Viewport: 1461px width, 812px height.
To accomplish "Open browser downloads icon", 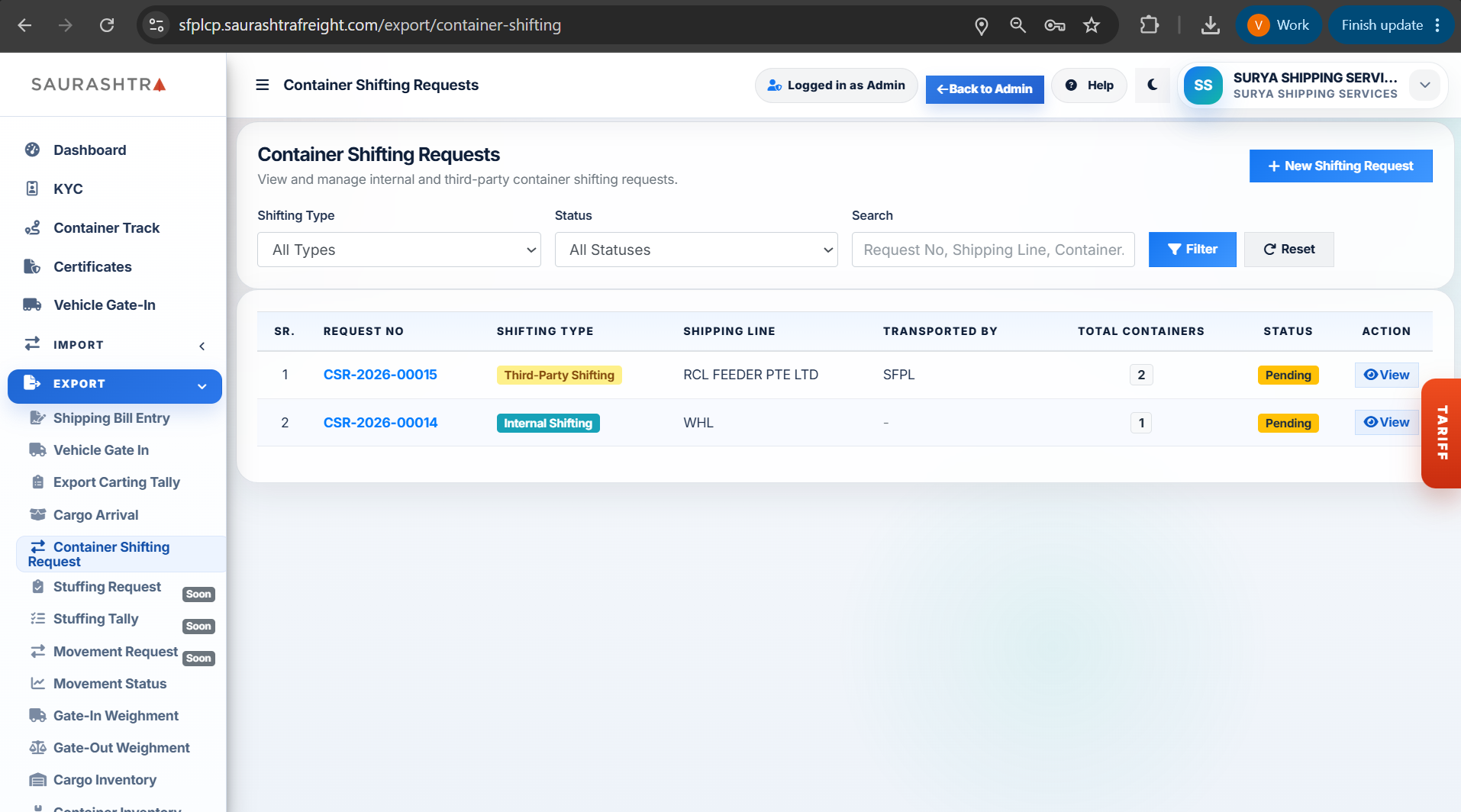I will click(x=1210, y=25).
